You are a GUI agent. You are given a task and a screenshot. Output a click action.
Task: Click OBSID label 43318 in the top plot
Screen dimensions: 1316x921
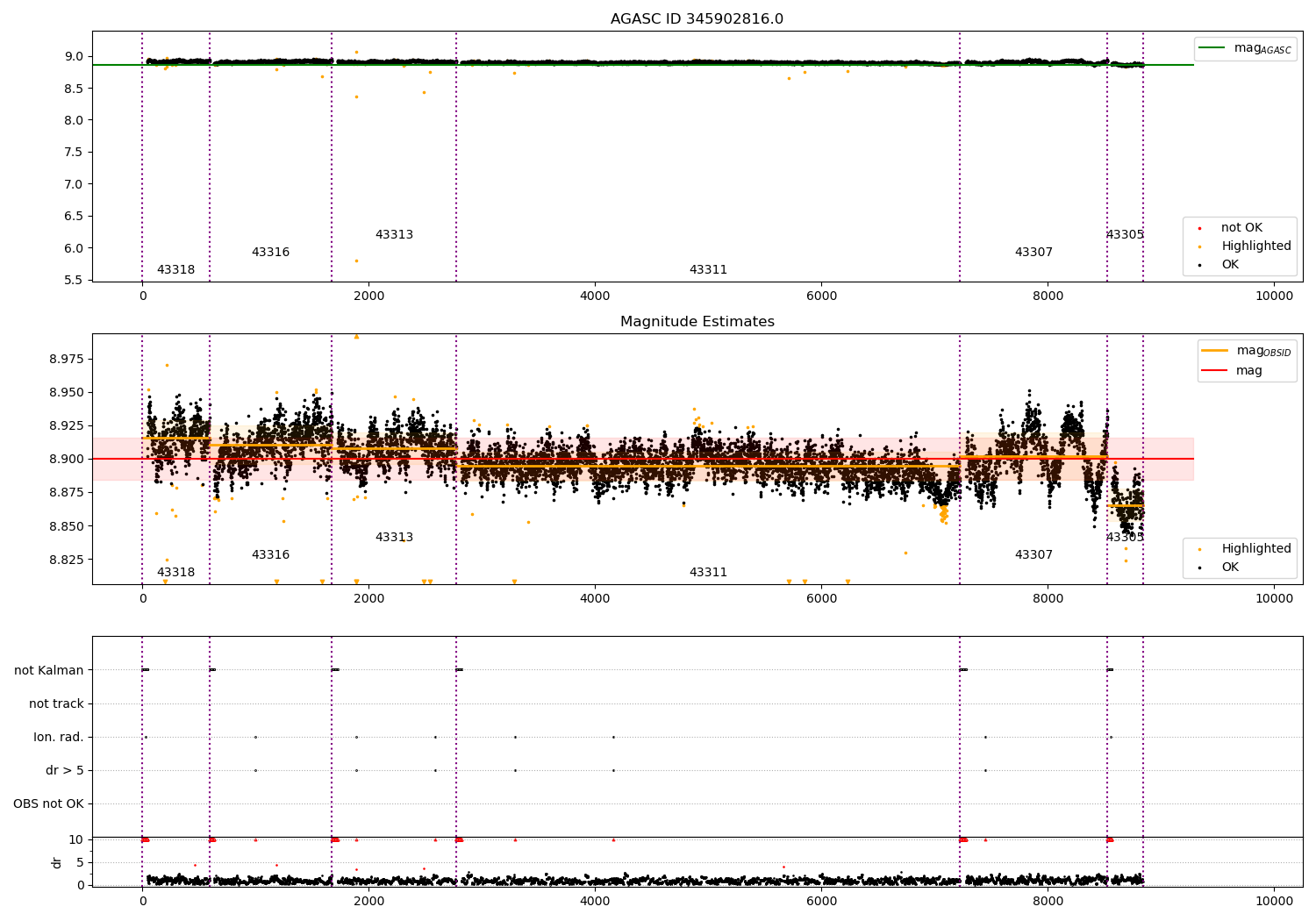[x=175, y=270]
